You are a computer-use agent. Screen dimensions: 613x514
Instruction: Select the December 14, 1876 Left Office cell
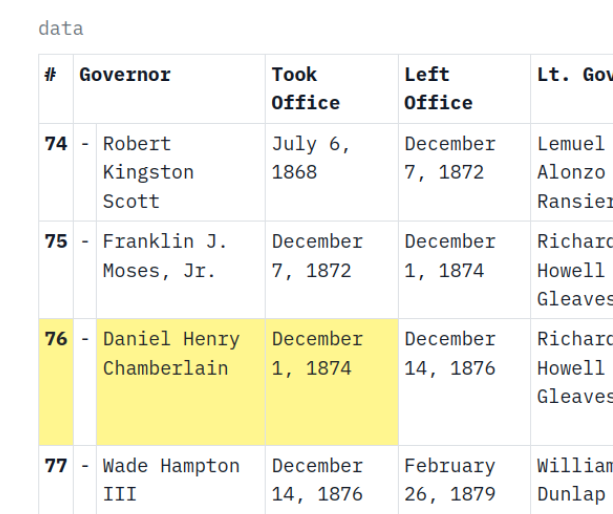(450, 354)
